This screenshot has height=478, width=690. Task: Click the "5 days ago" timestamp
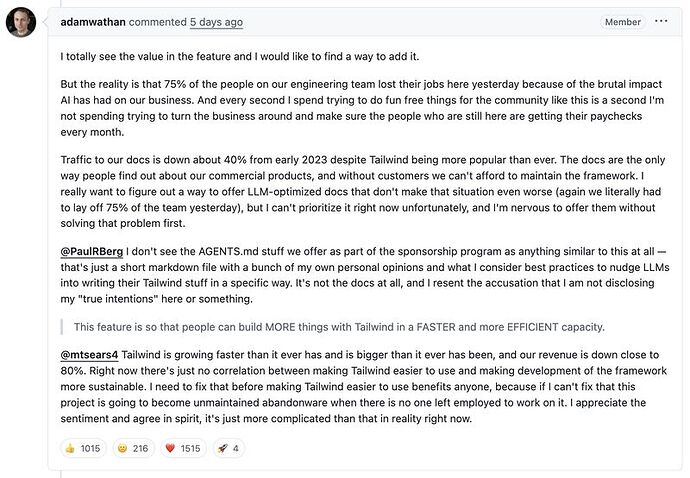tap(216, 22)
